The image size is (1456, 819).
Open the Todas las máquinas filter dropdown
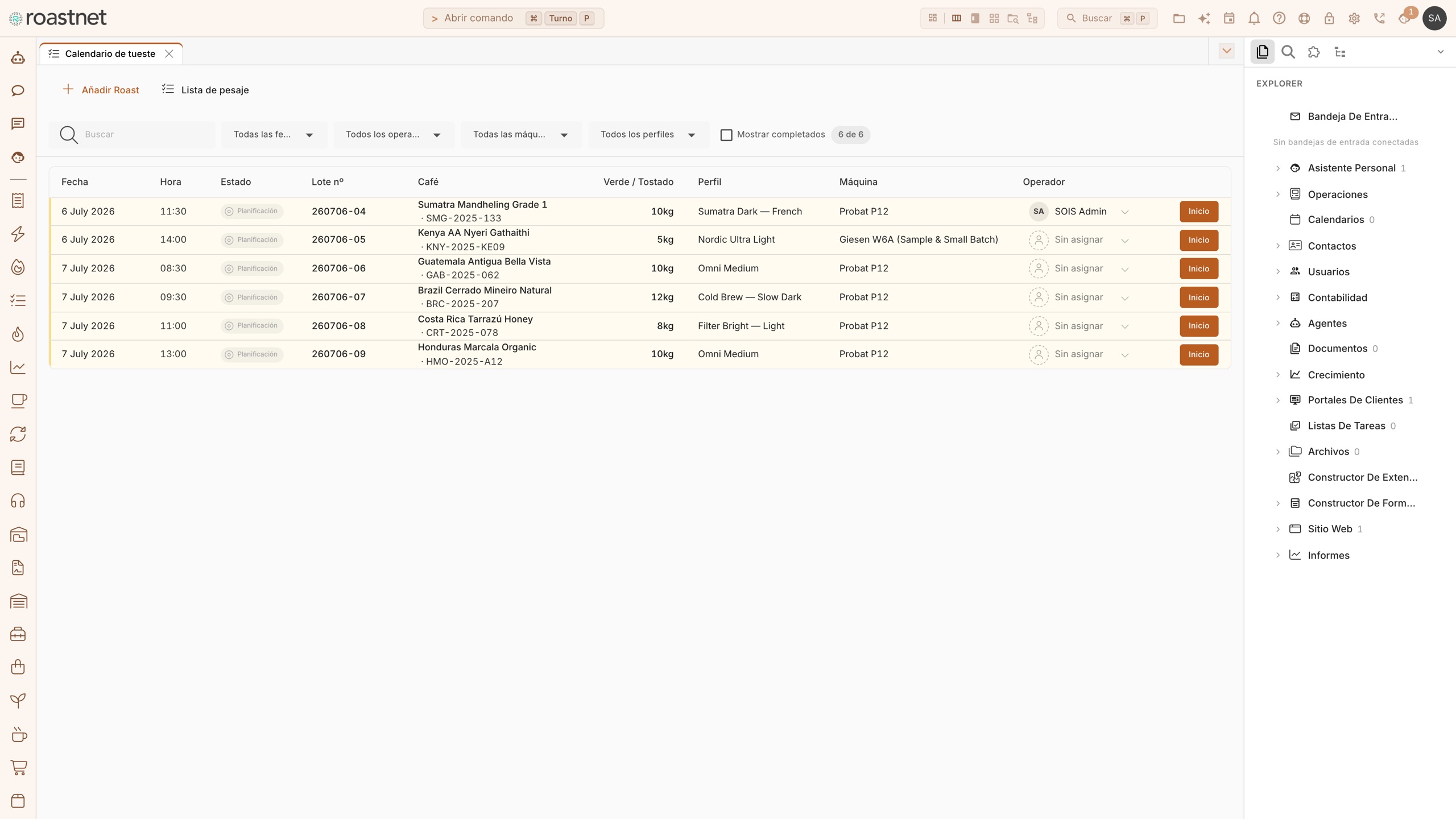pyautogui.click(x=521, y=135)
